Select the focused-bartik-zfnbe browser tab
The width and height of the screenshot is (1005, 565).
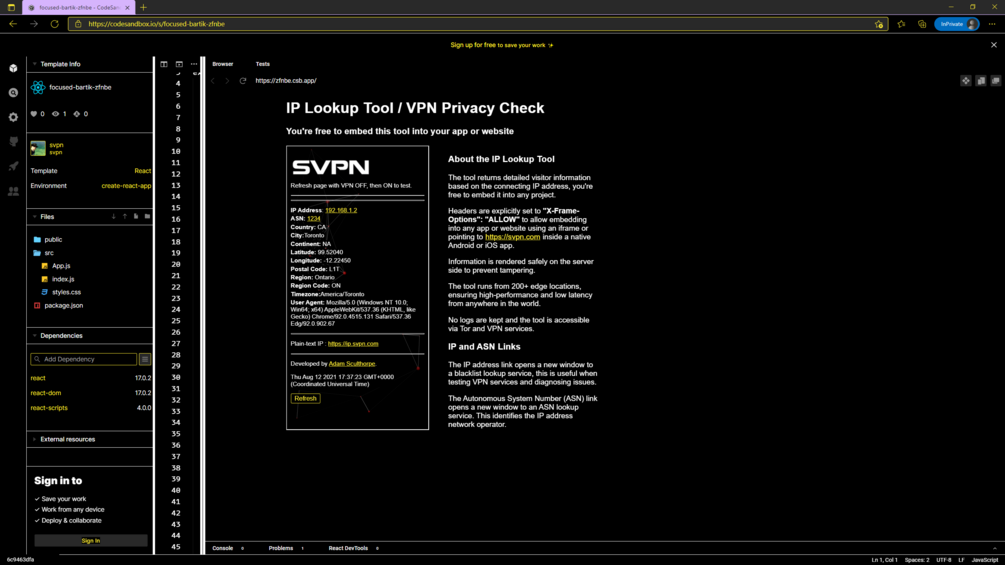point(78,8)
